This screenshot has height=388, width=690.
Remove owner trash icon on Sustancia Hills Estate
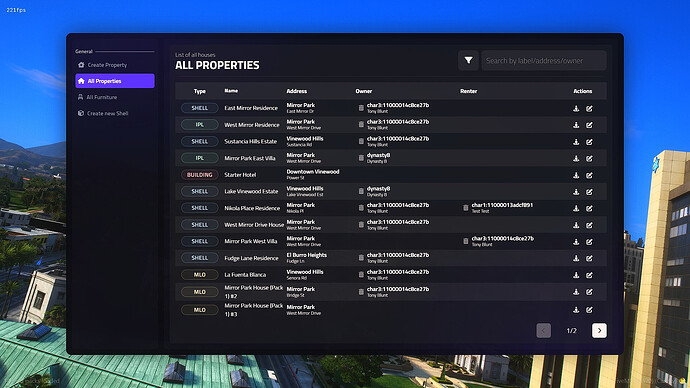click(x=361, y=141)
